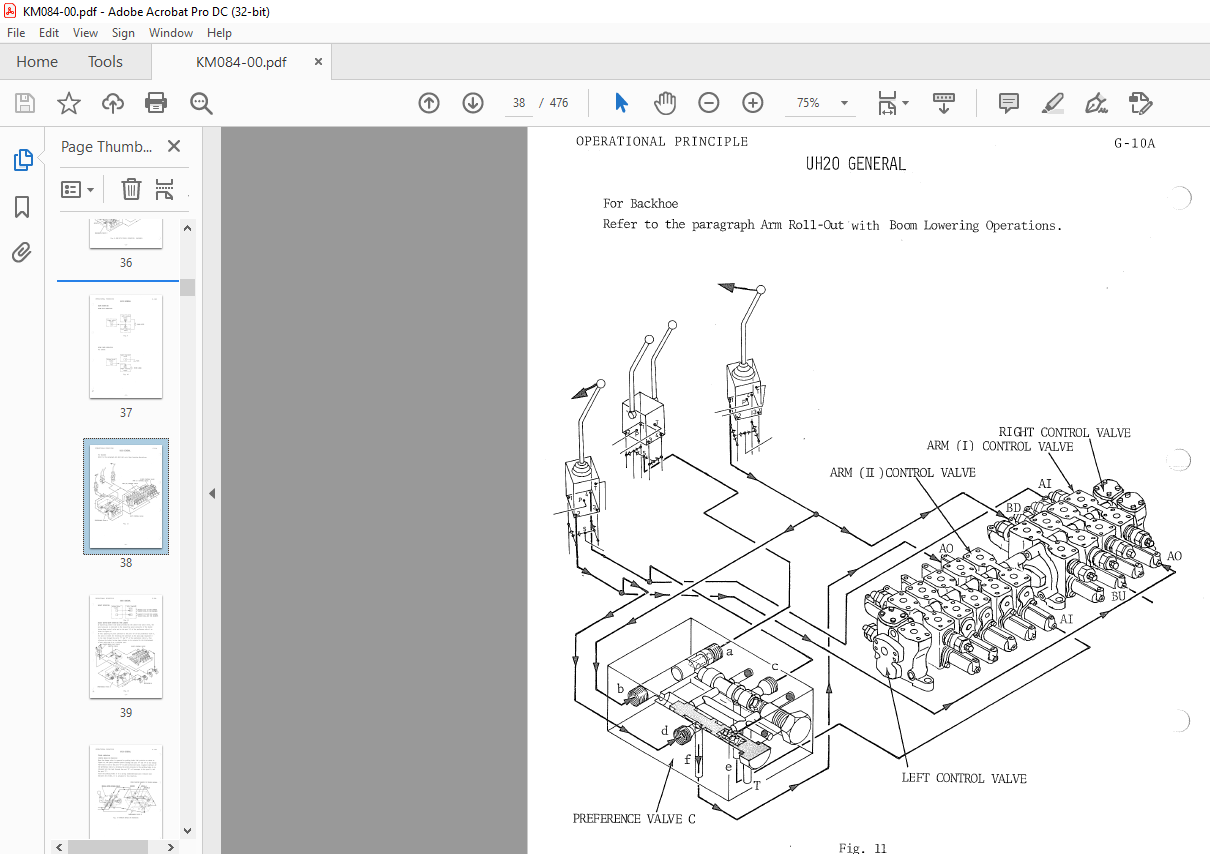Click scroll up arrow in thumbnails panel
This screenshot has width=1210, height=854.
pyautogui.click(x=187, y=229)
